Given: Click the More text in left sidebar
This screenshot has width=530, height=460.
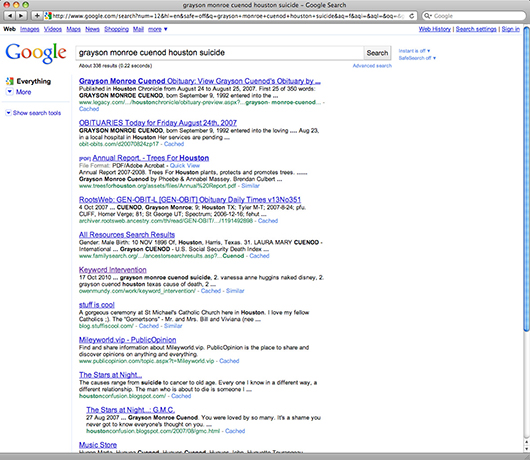Looking at the screenshot, I should coord(23,92).
